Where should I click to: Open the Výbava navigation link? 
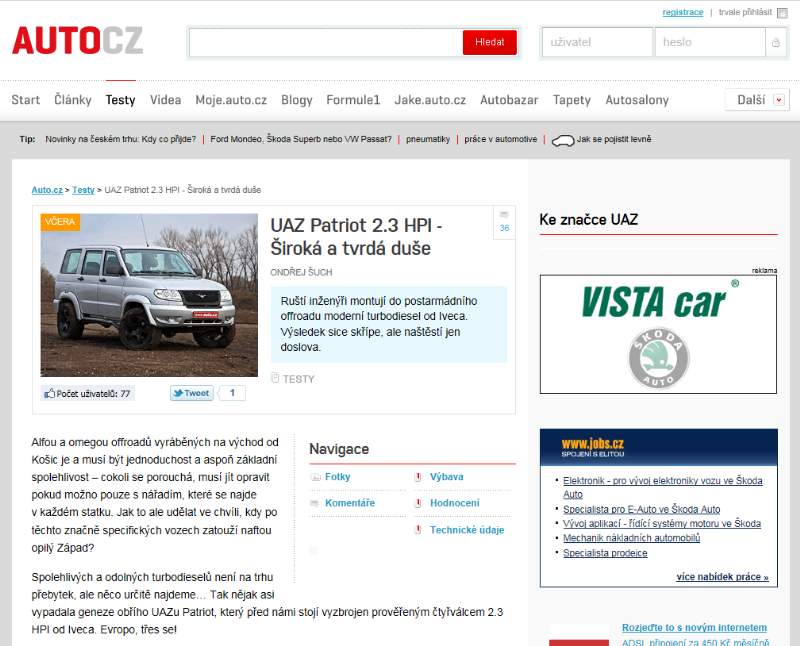click(446, 477)
